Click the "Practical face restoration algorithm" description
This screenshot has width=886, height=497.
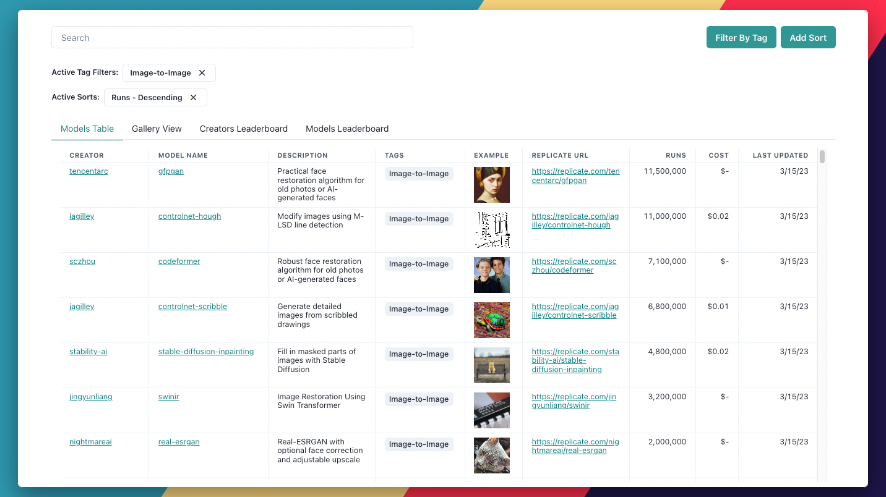pos(321,185)
